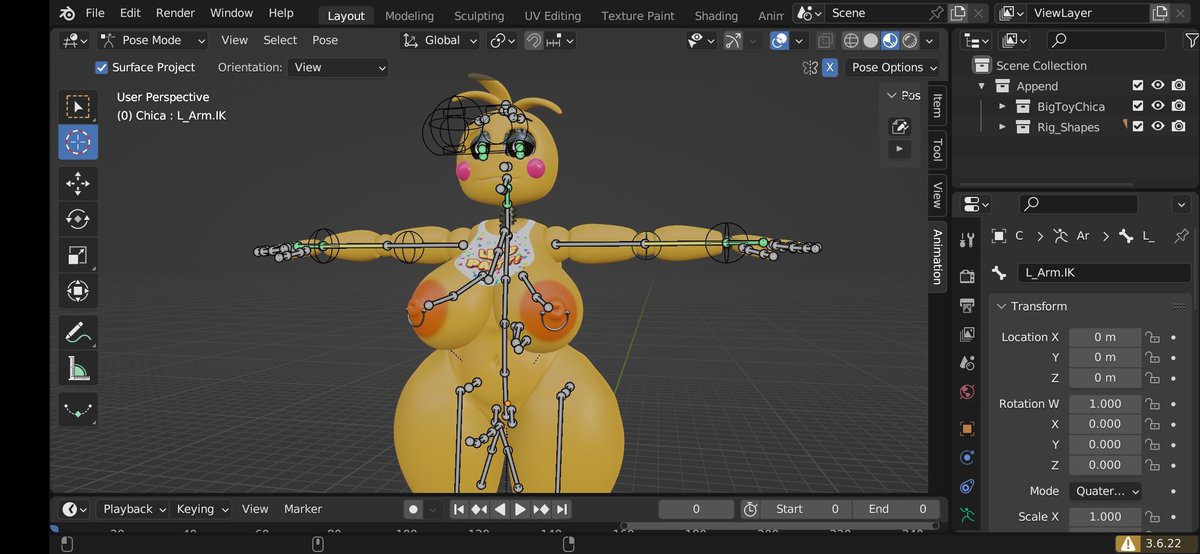
Task: Open the Keying popover in timeline
Action: (201, 509)
